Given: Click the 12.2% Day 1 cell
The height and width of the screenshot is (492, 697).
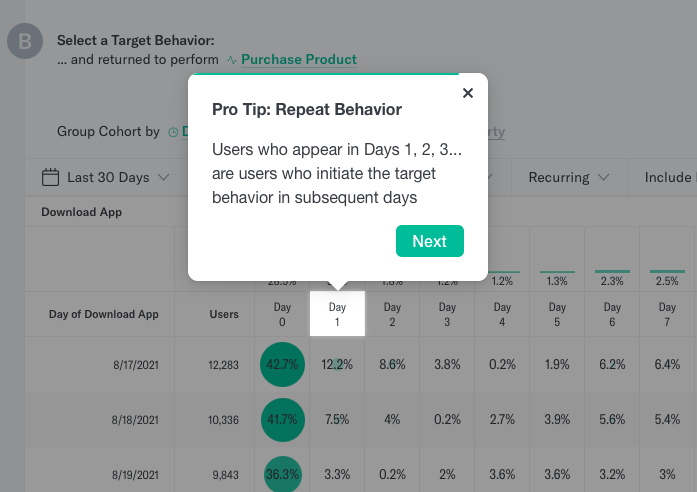Looking at the screenshot, I should (x=337, y=364).
